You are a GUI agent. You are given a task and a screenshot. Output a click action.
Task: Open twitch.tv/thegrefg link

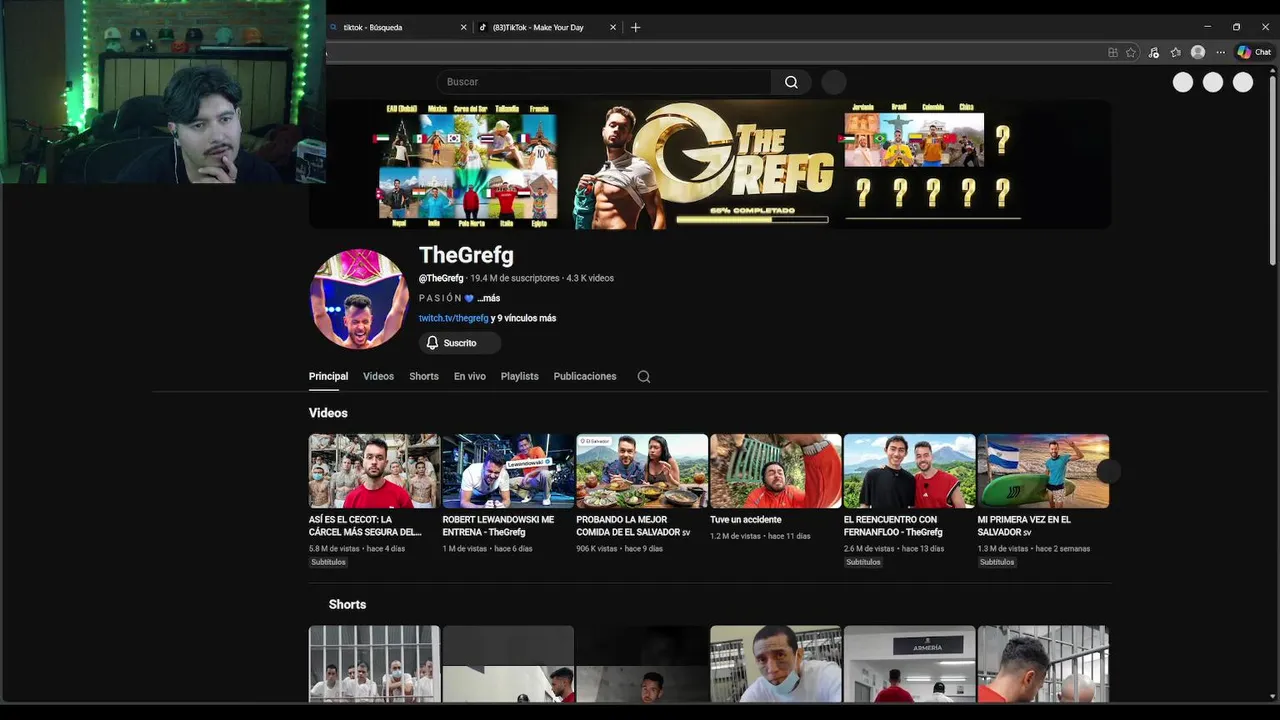click(x=453, y=318)
